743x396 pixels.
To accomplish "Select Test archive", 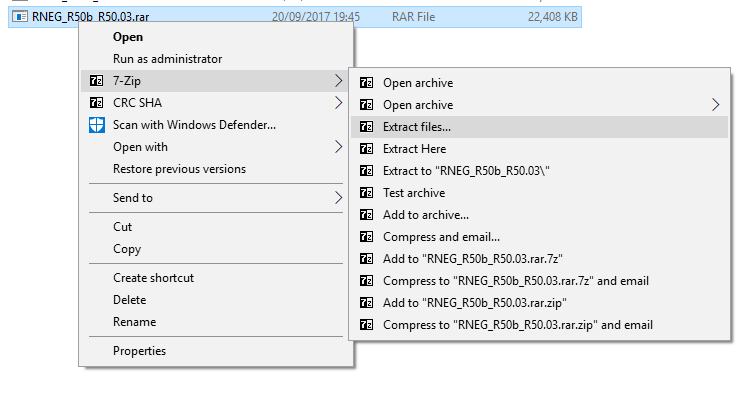I will pyautogui.click(x=539, y=192).
